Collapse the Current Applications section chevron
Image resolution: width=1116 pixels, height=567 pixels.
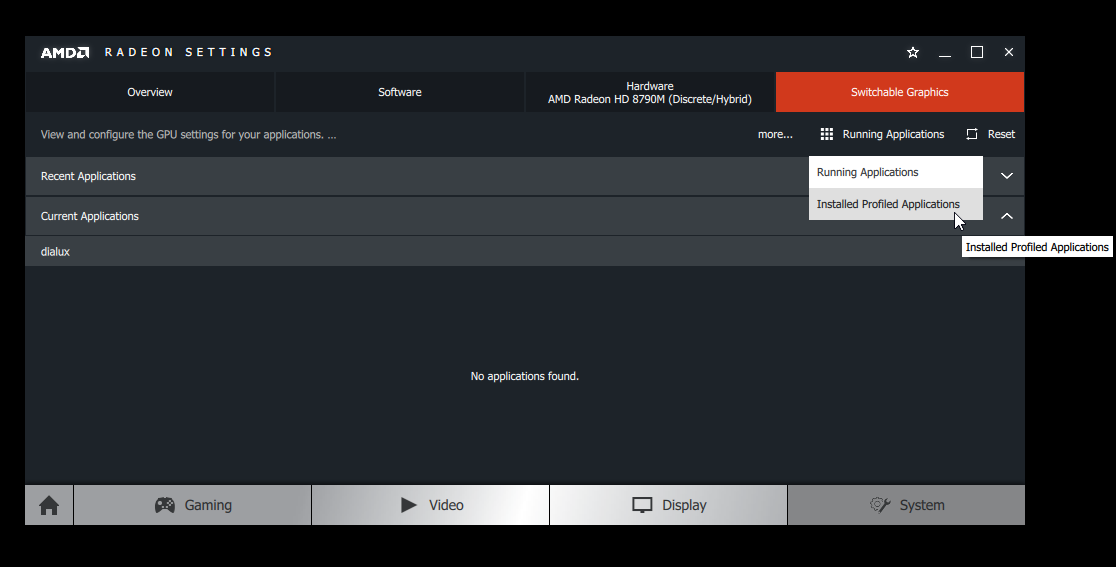(x=1006, y=216)
